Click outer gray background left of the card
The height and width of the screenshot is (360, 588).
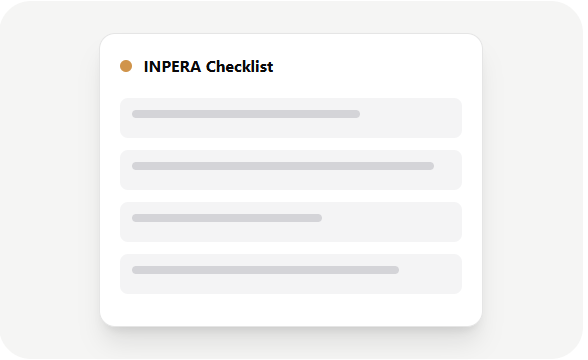(51, 180)
